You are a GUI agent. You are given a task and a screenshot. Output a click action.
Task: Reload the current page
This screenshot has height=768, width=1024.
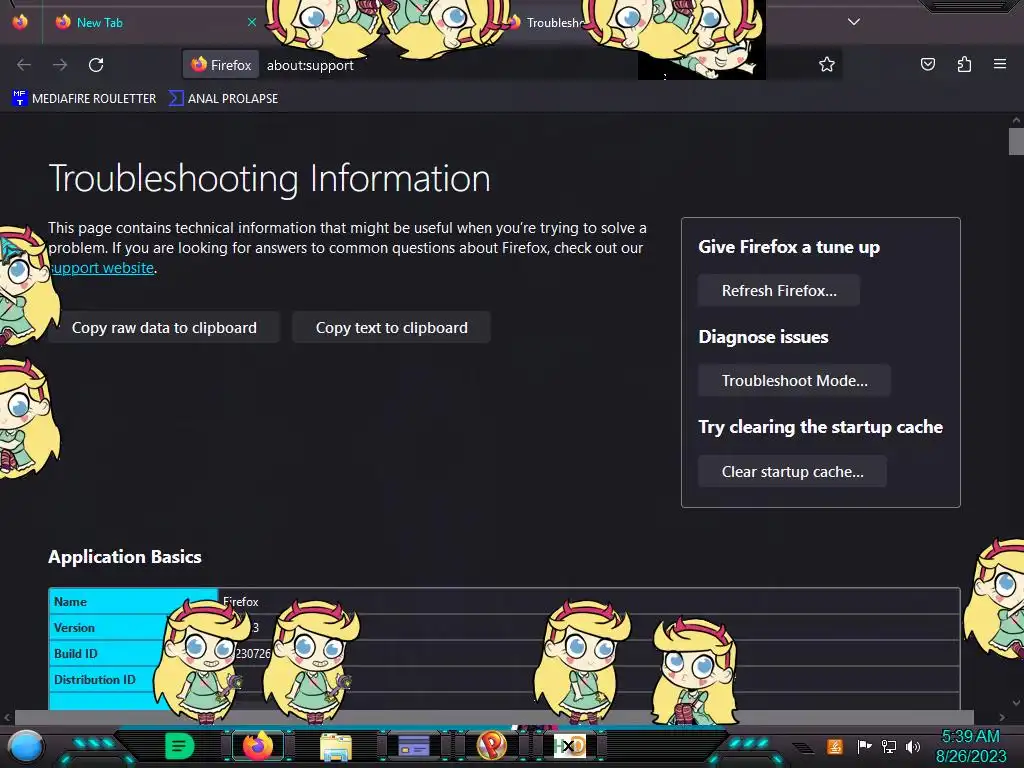click(x=96, y=65)
